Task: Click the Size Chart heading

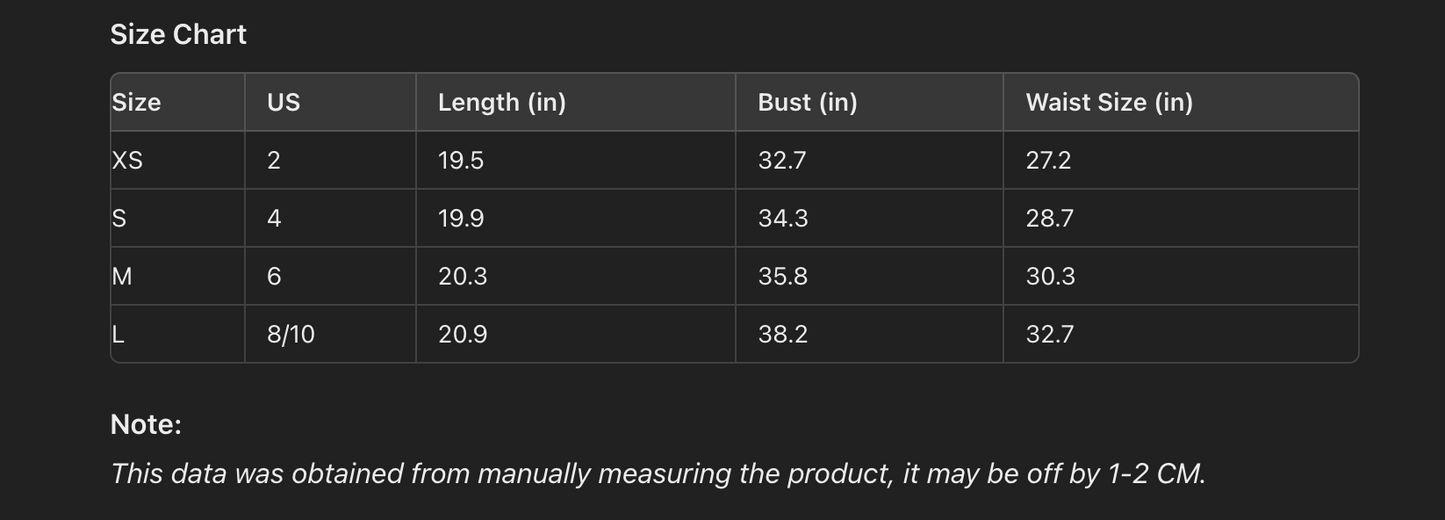Action: (178, 35)
